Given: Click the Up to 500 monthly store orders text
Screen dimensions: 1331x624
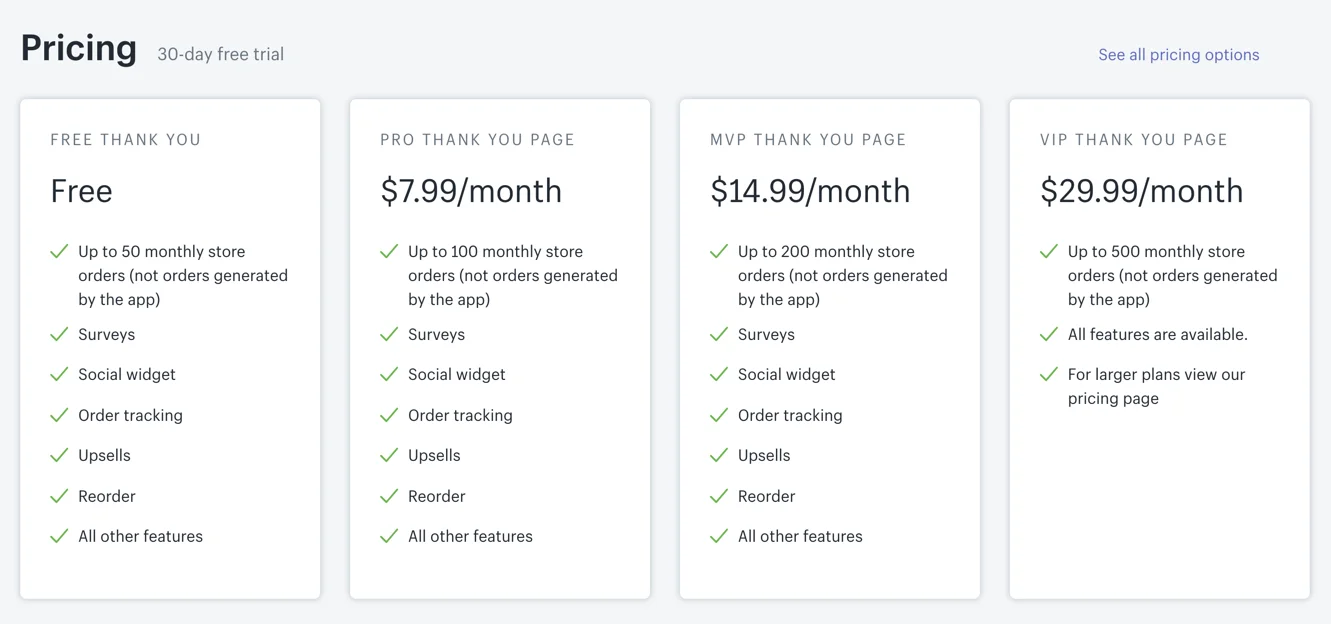Looking at the screenshot, I should click(1172, 275).
